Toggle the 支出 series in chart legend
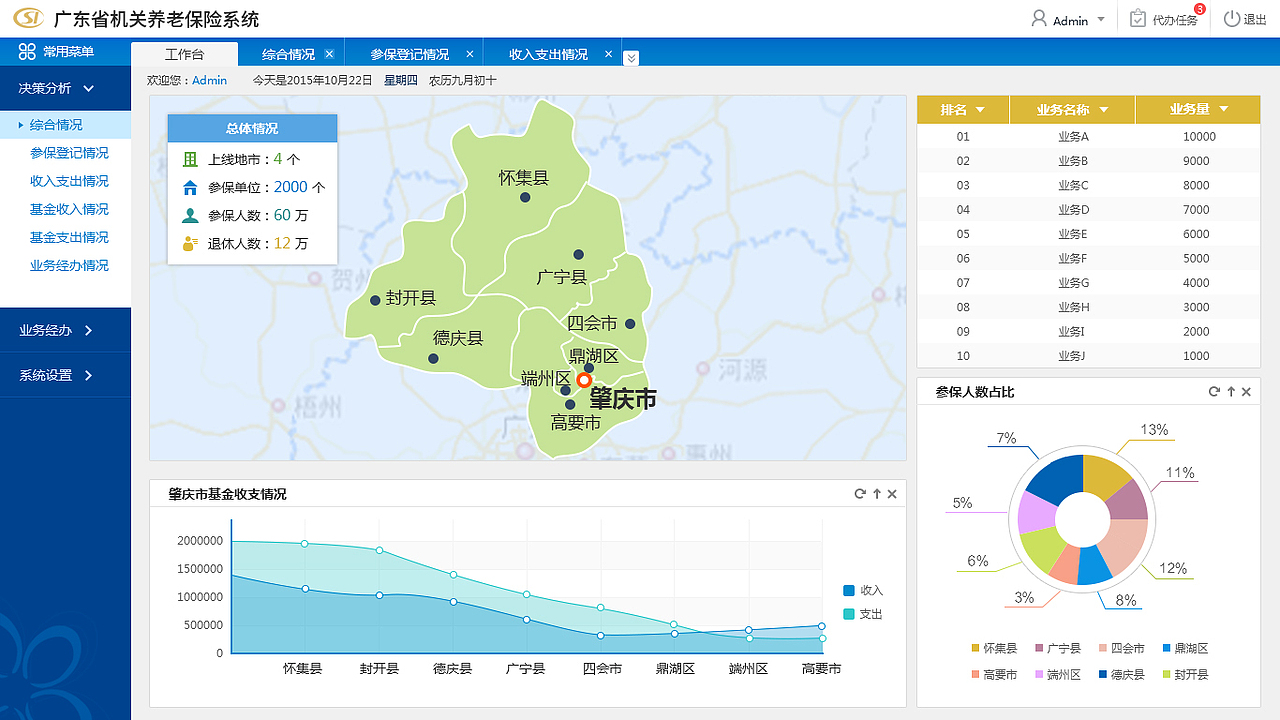The image size is (1280, 720). (x=863, y=614)
